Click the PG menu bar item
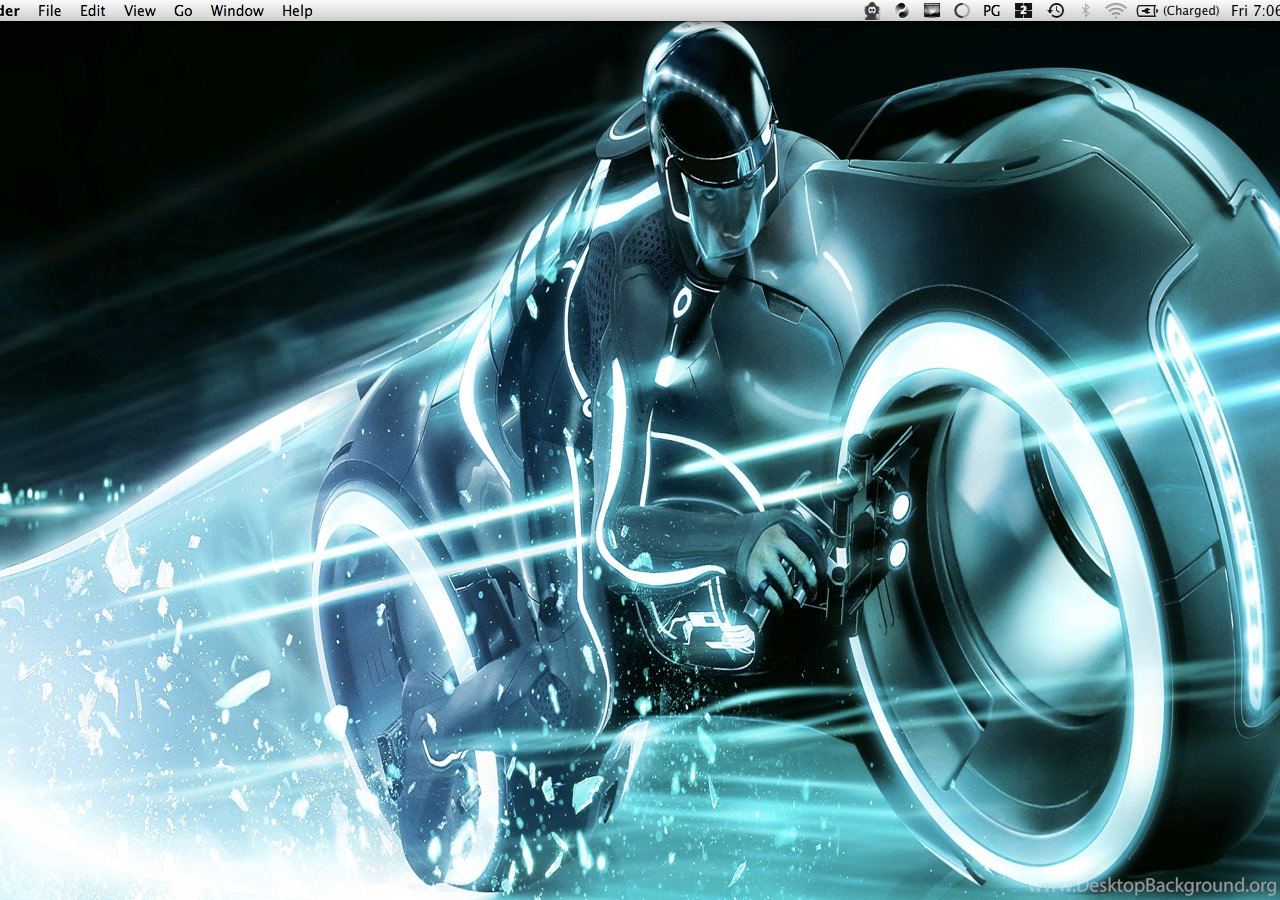Viewport: 1280px width, 900px height. coord(992,11)
